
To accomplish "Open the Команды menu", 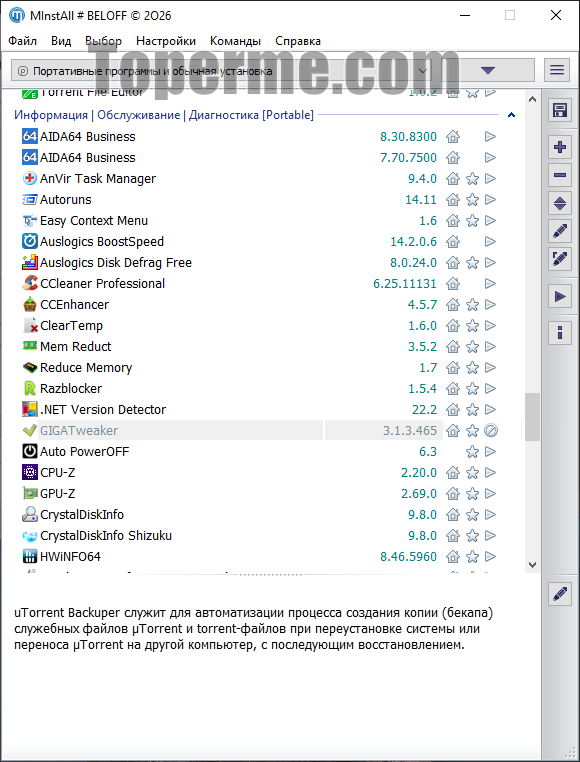I will pos(235,41).
